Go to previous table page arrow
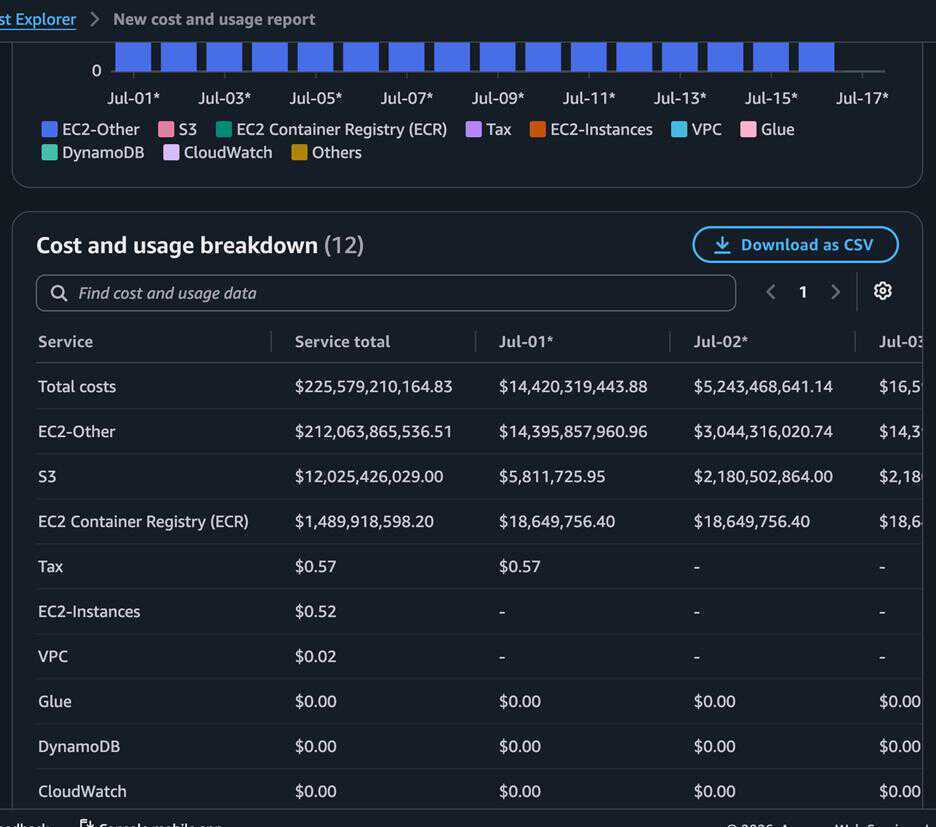Viewport: 936px width, 827px height. click(771, 292)
